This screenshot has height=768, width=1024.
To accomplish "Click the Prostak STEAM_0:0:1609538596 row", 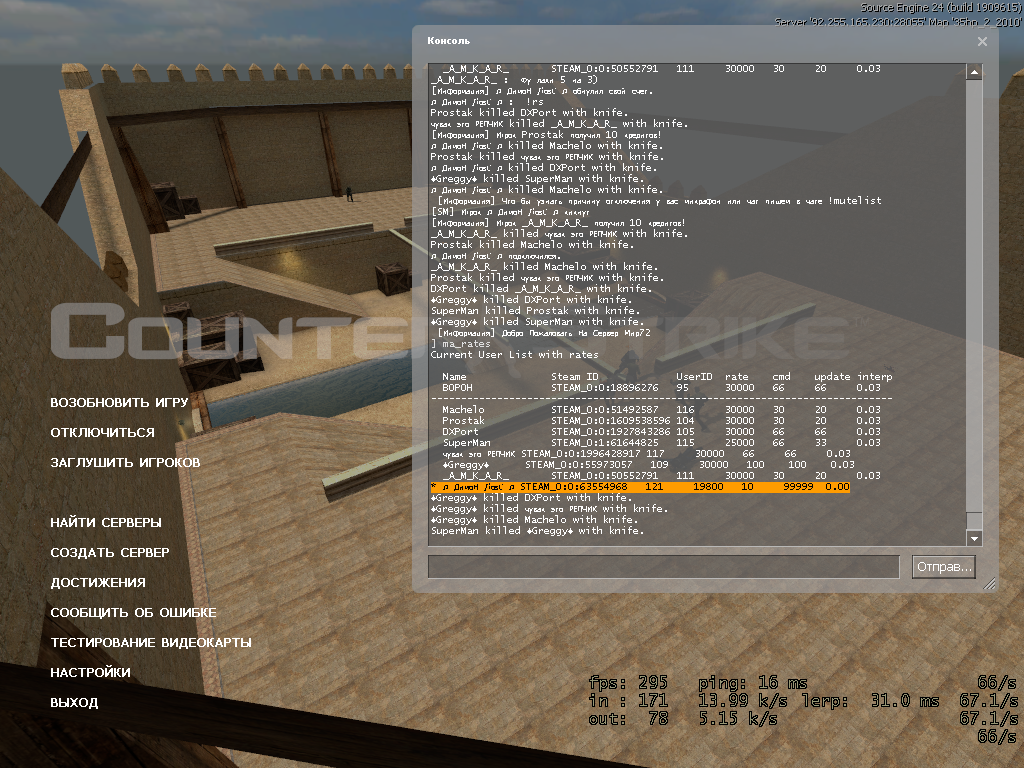I will coord(661,421).
